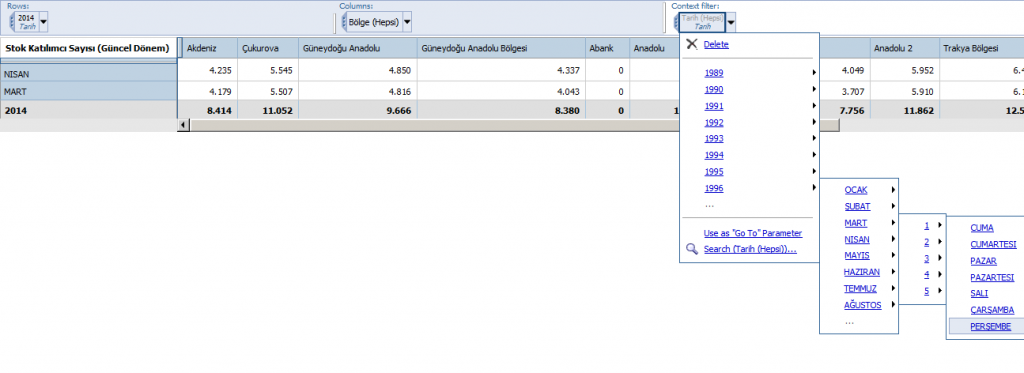
Task: Click the NISAN row header
Action: coord(89,74)
